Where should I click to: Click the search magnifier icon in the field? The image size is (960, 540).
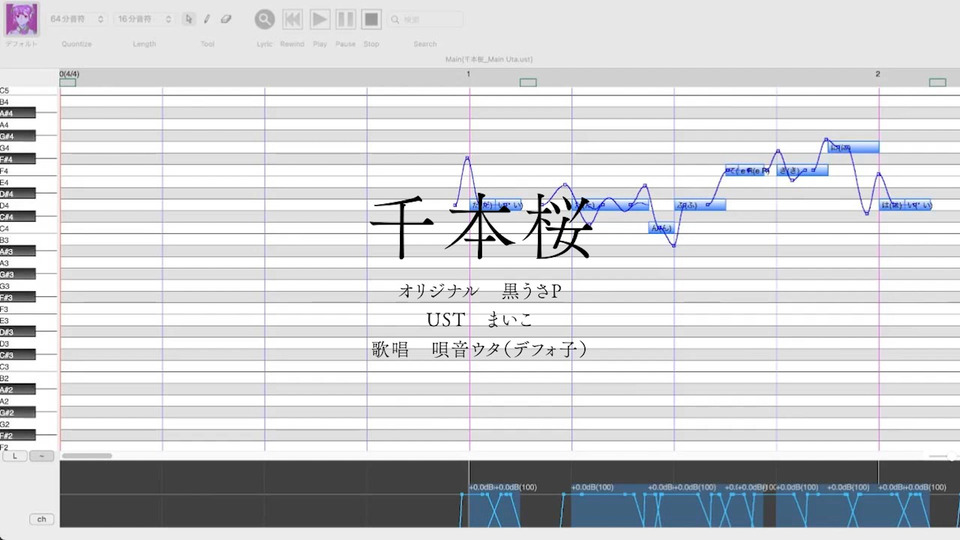(396, 20)
